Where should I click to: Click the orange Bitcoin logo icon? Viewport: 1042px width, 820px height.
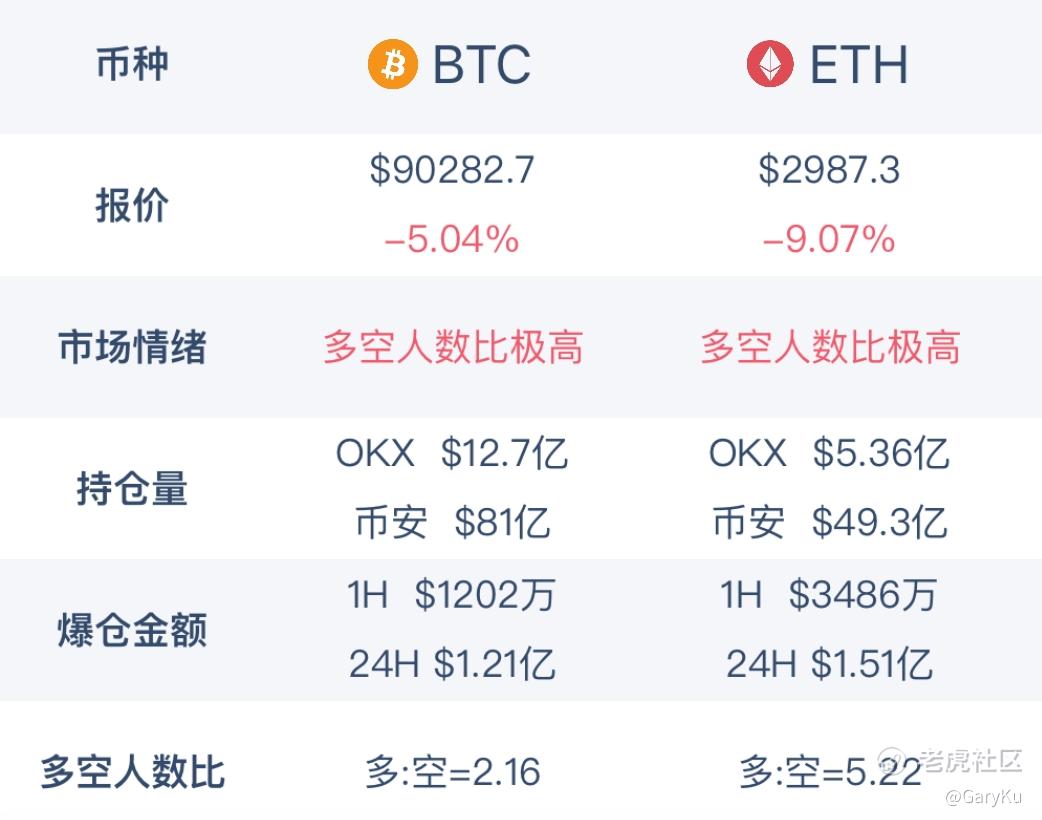392,65
